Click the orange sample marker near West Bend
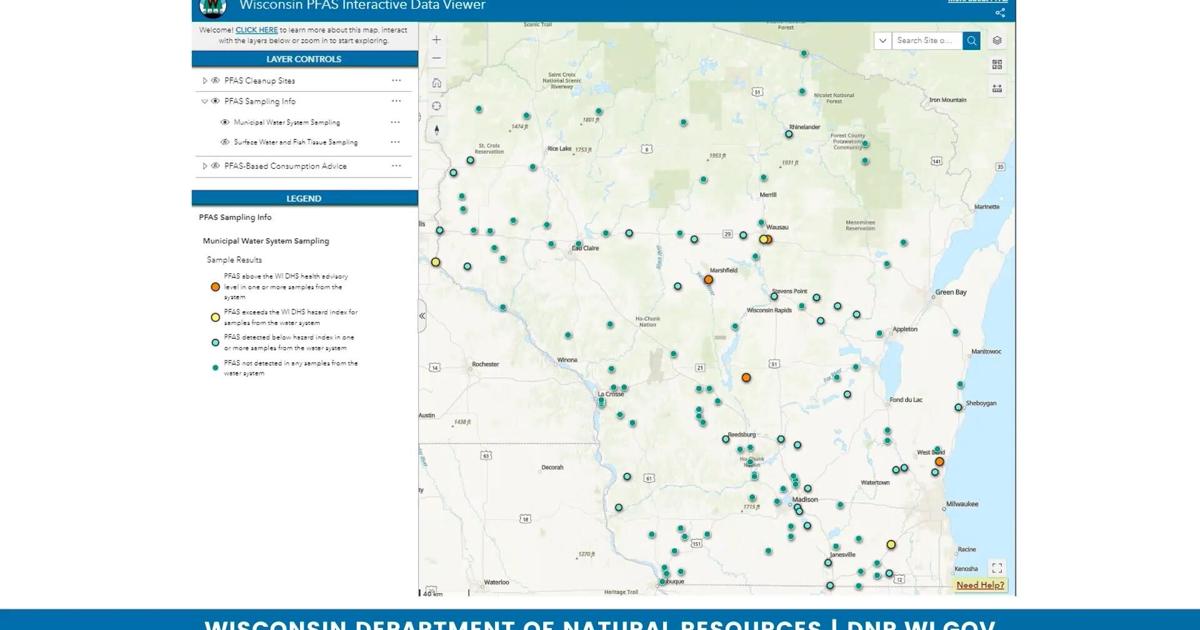This screenshot has height=630, width=1200. [x=939, y=461]
